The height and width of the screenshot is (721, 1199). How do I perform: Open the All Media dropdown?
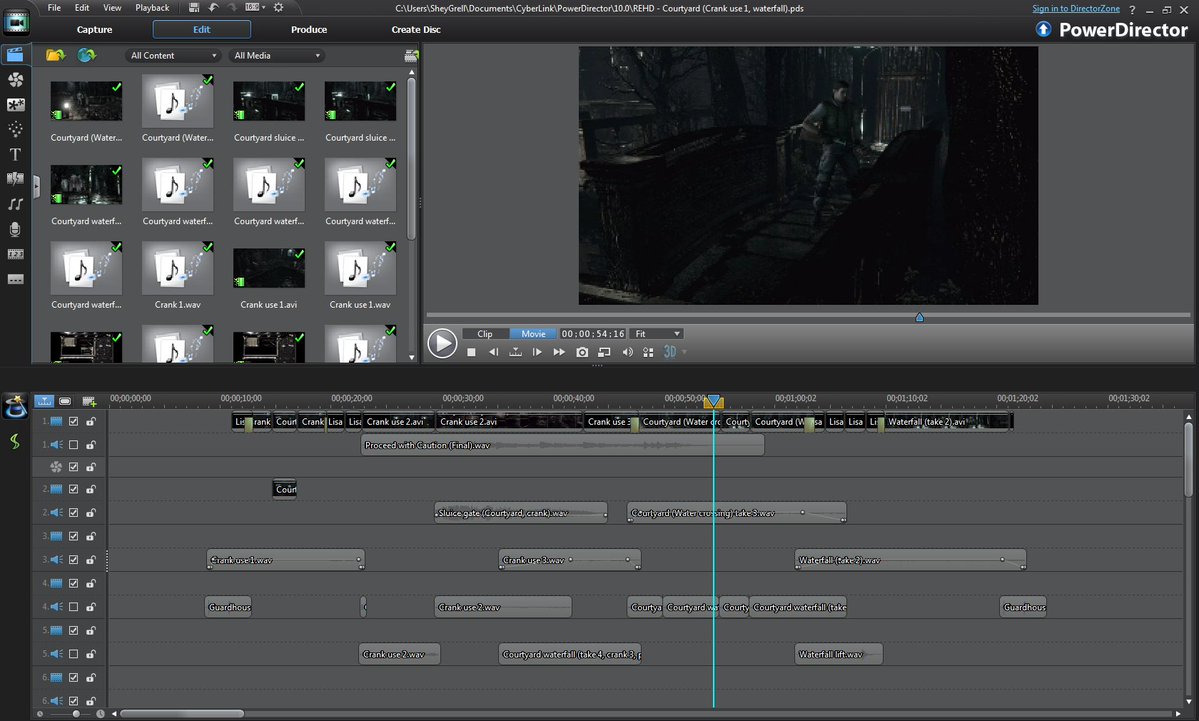point(276,55)
